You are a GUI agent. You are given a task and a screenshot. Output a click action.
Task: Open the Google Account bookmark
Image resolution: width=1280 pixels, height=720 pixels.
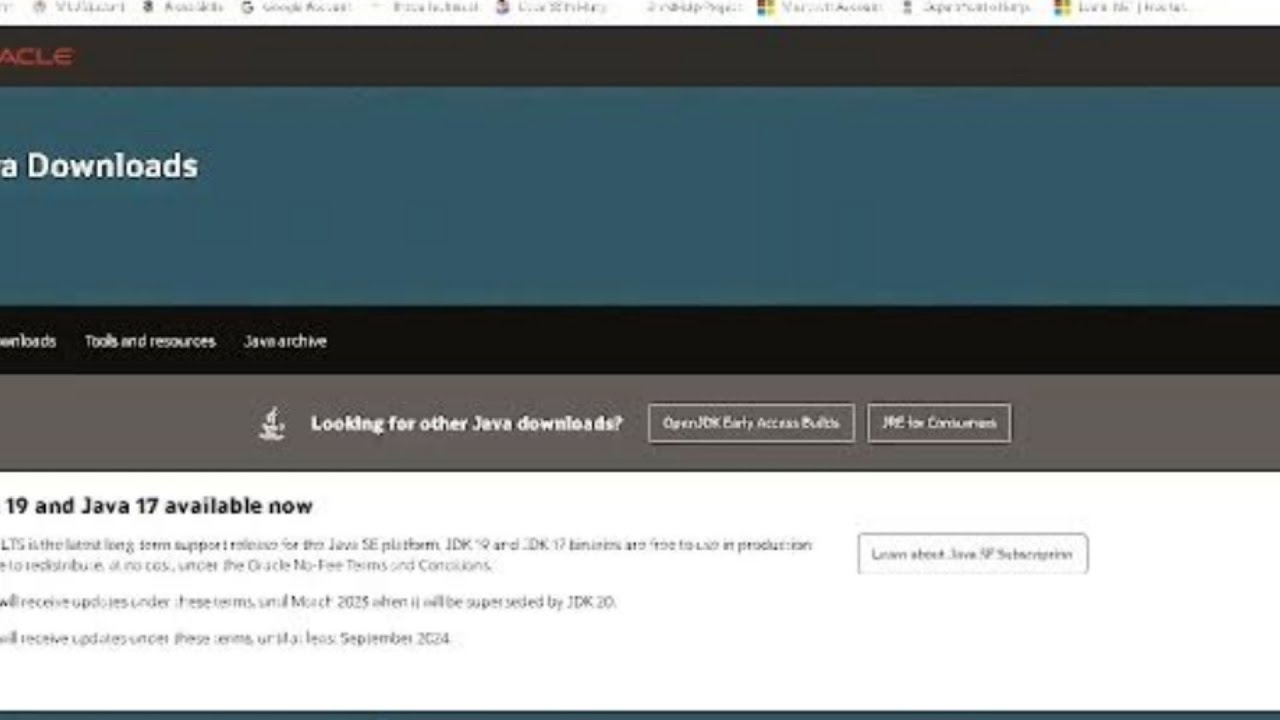point(297,7)
